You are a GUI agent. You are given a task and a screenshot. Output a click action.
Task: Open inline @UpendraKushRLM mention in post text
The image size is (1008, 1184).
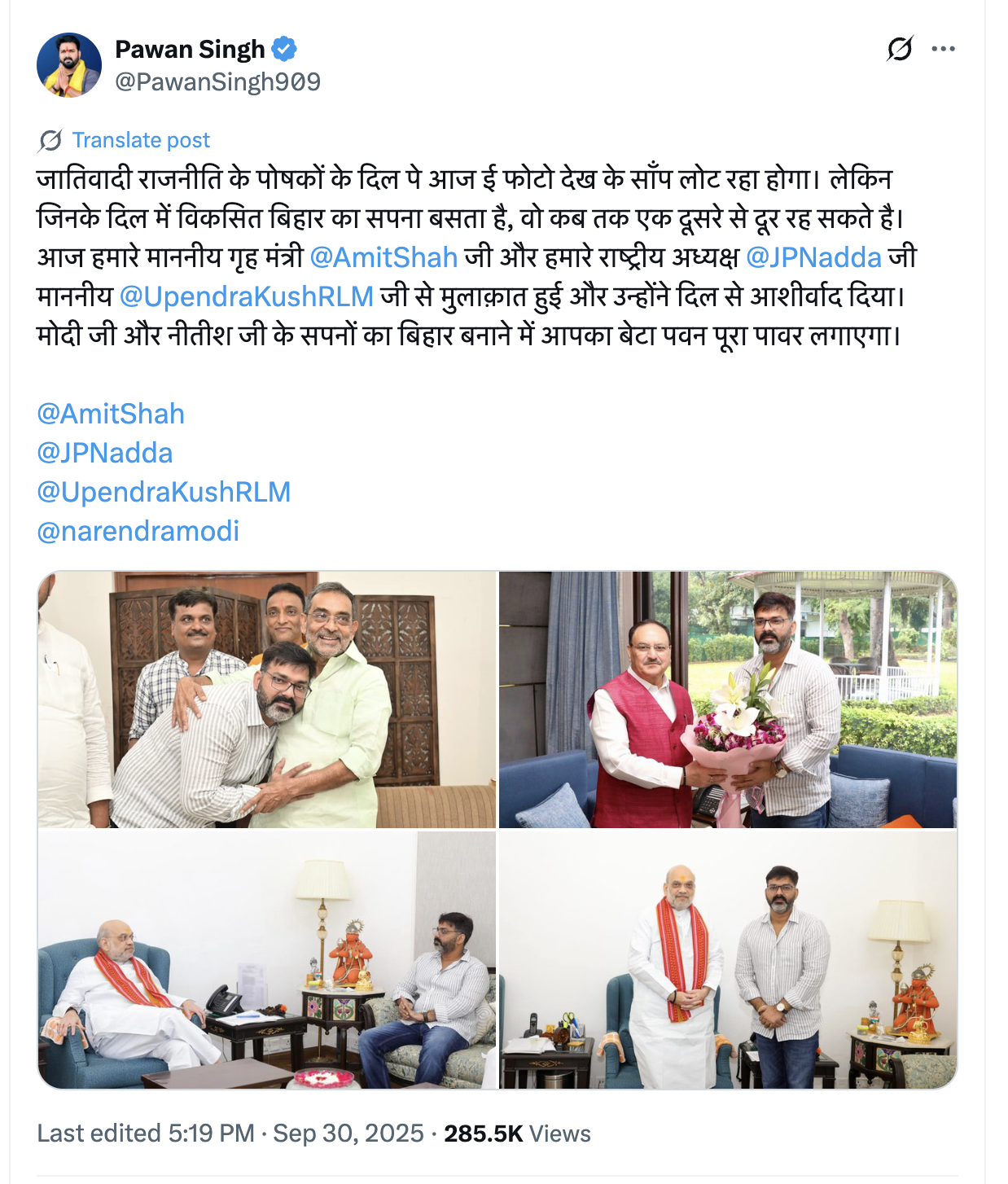point(247,296)
